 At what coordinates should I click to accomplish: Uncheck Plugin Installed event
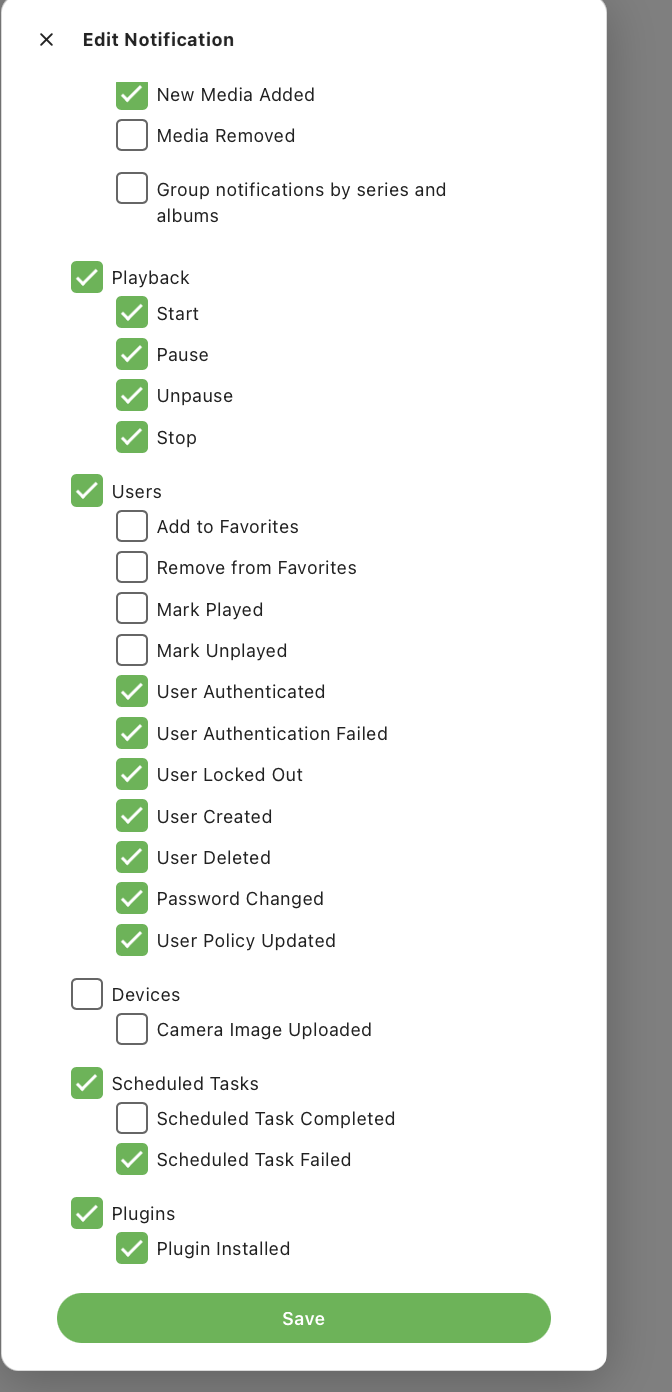(x=132, y=1248)
